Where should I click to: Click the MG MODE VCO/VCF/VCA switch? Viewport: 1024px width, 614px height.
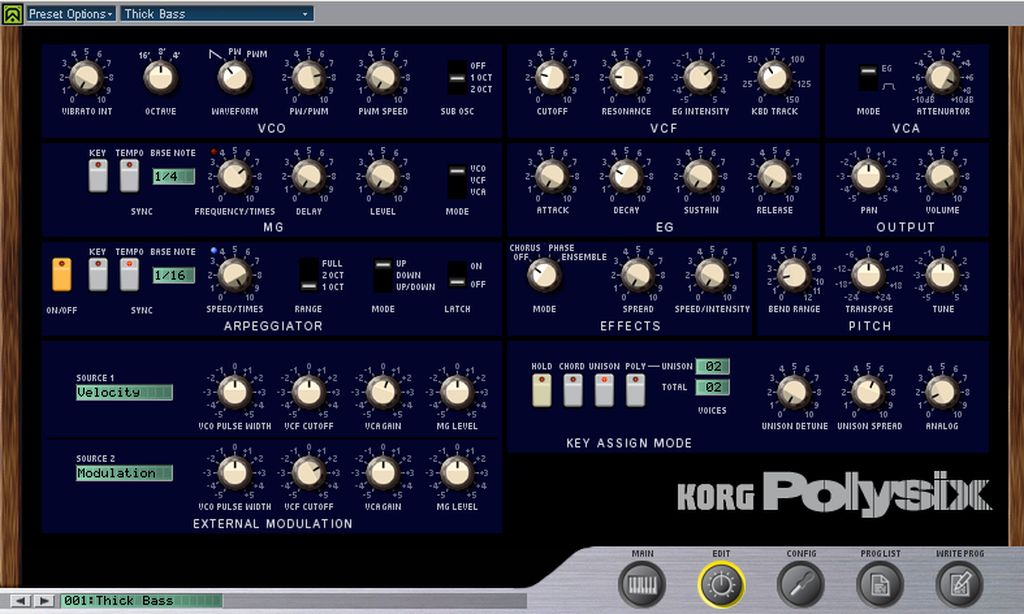(457, 180)
